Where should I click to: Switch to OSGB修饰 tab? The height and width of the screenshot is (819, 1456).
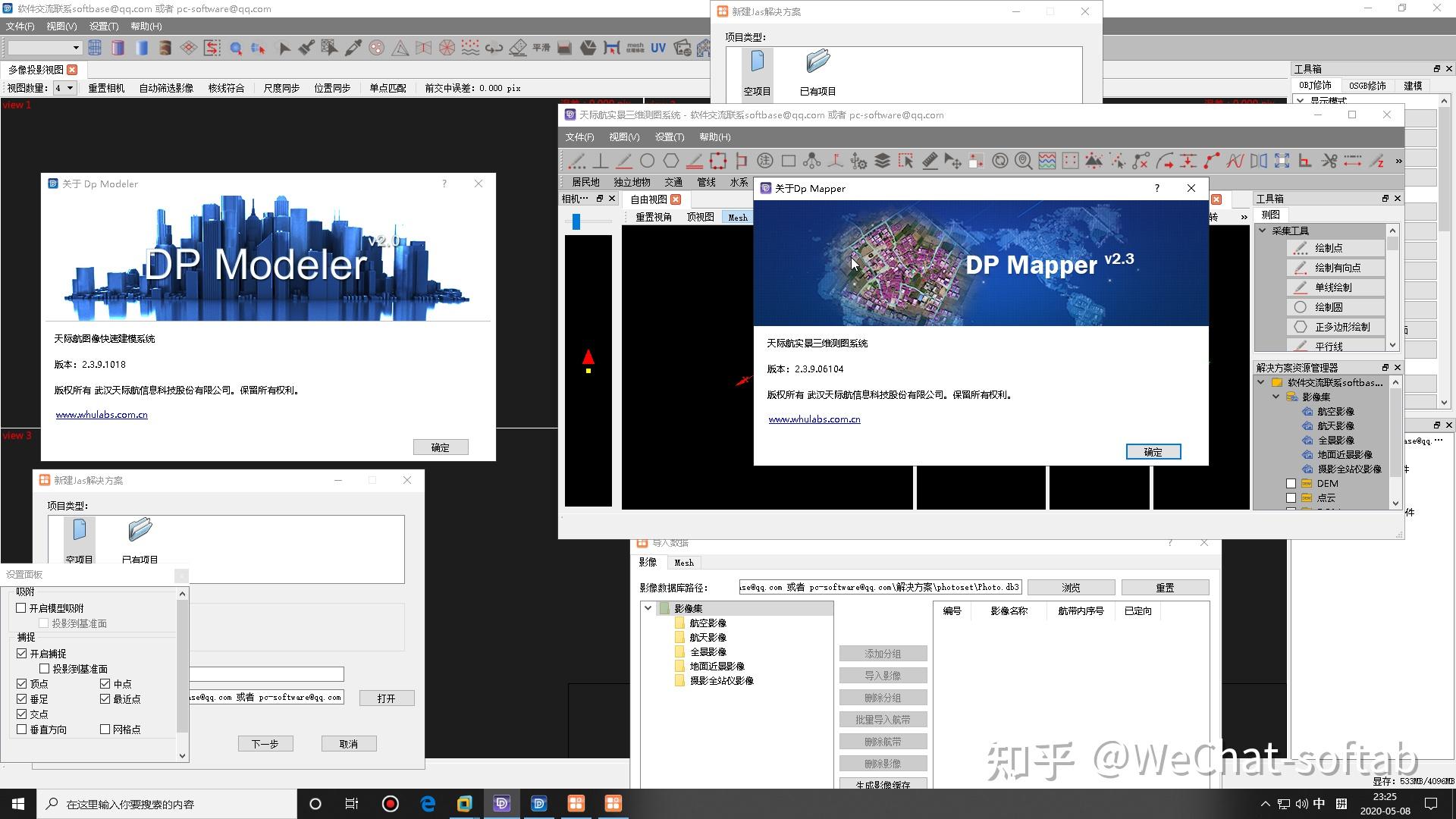(1367, 86)
